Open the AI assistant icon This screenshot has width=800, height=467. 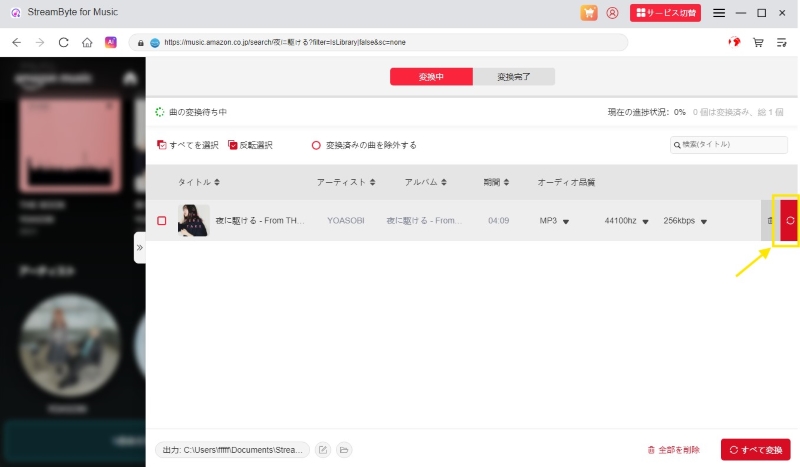coord(111,42)
